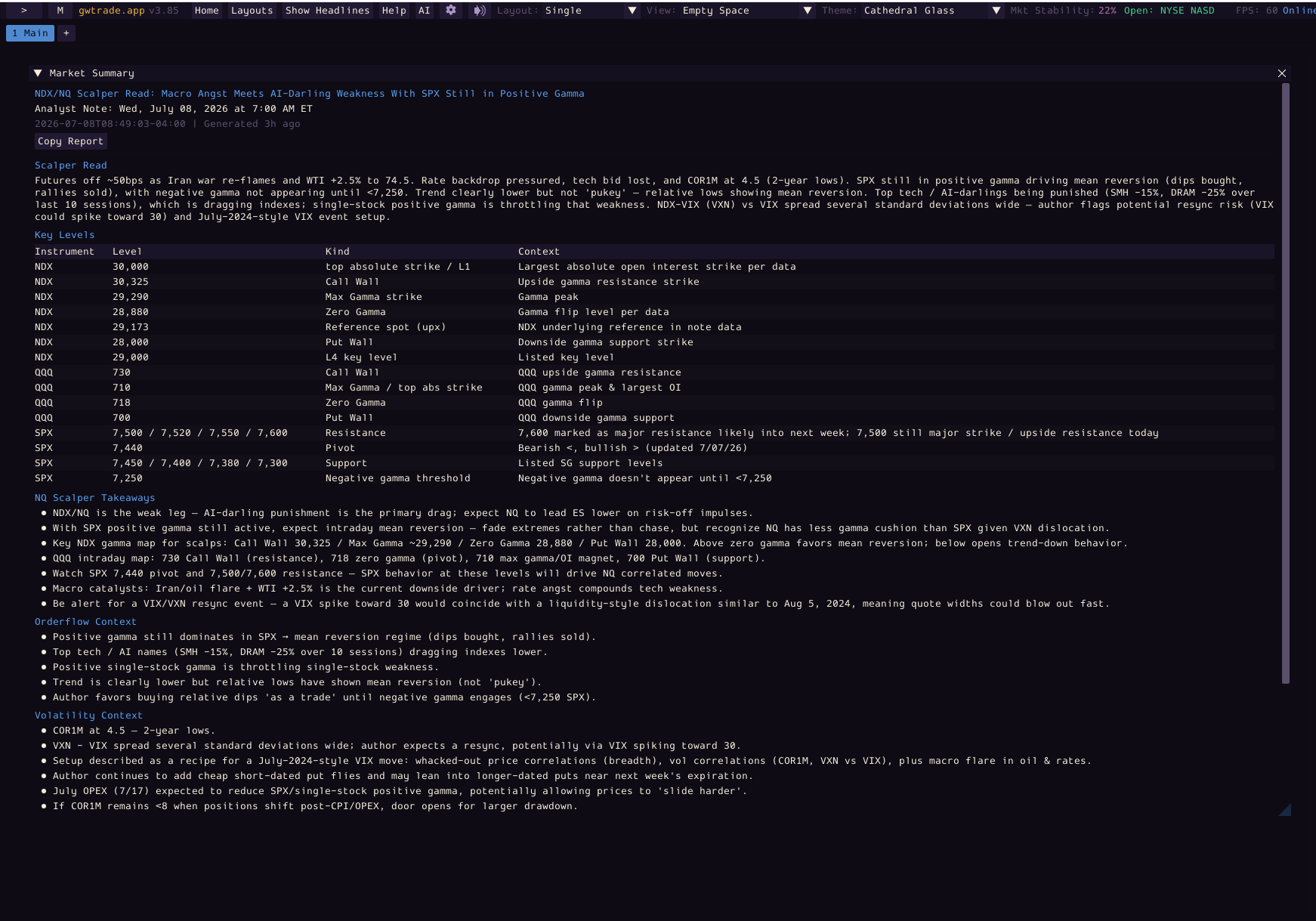Click Show Headlines in the top bar
The image size is (1316, 921).
click(327, 11)
